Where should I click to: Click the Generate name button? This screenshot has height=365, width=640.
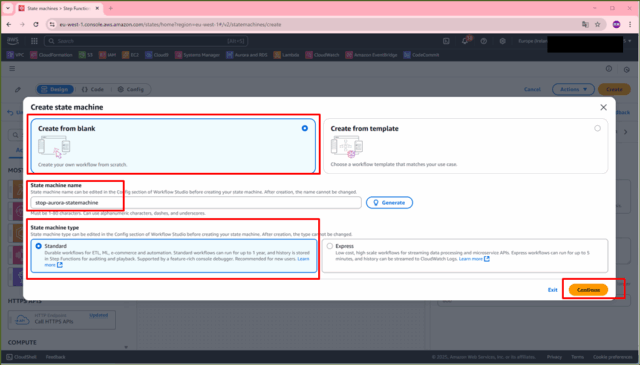(389, 203)
